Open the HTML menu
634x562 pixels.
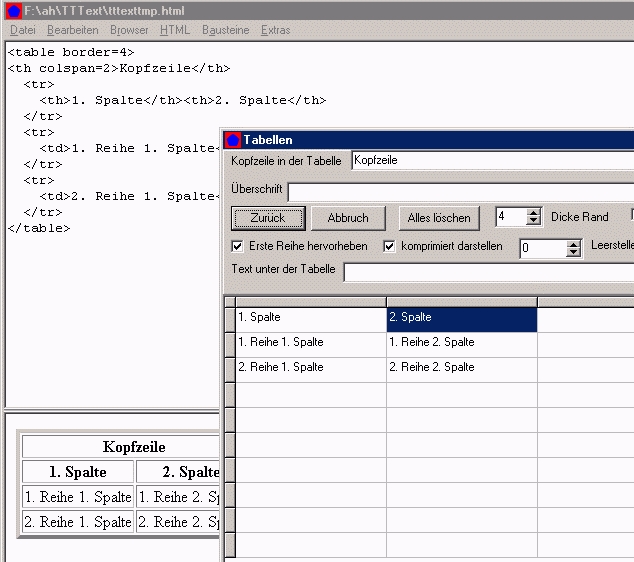click(175, 30)
